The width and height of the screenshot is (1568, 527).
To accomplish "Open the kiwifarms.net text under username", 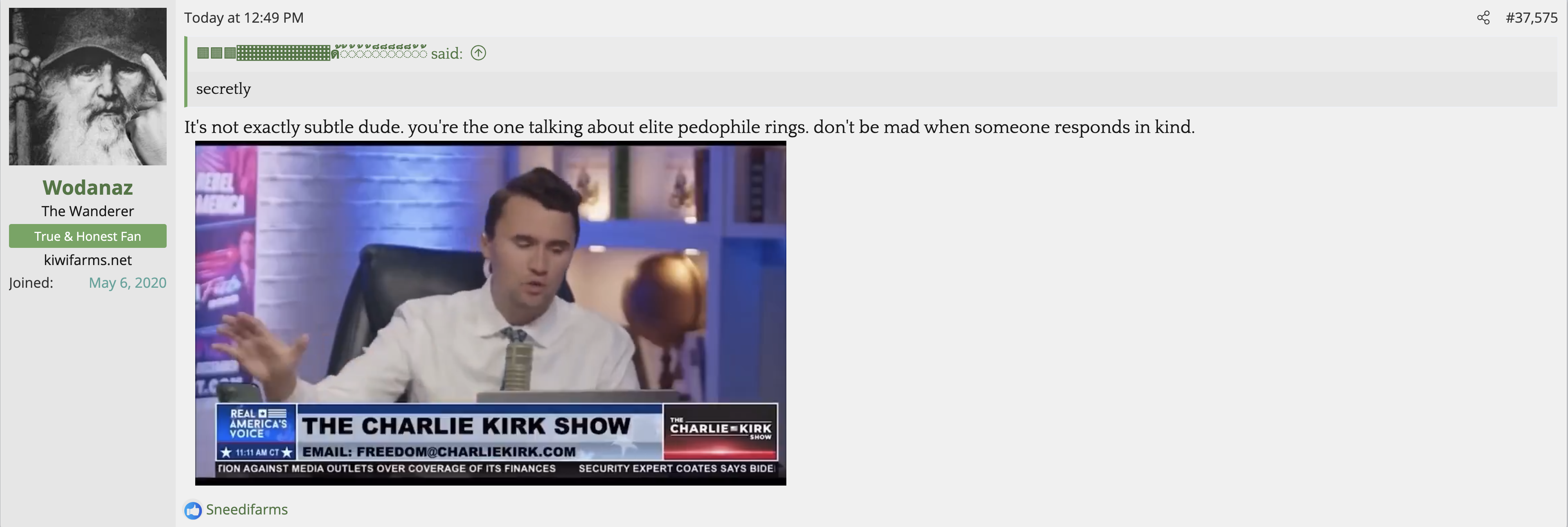I will coord(88,260).
